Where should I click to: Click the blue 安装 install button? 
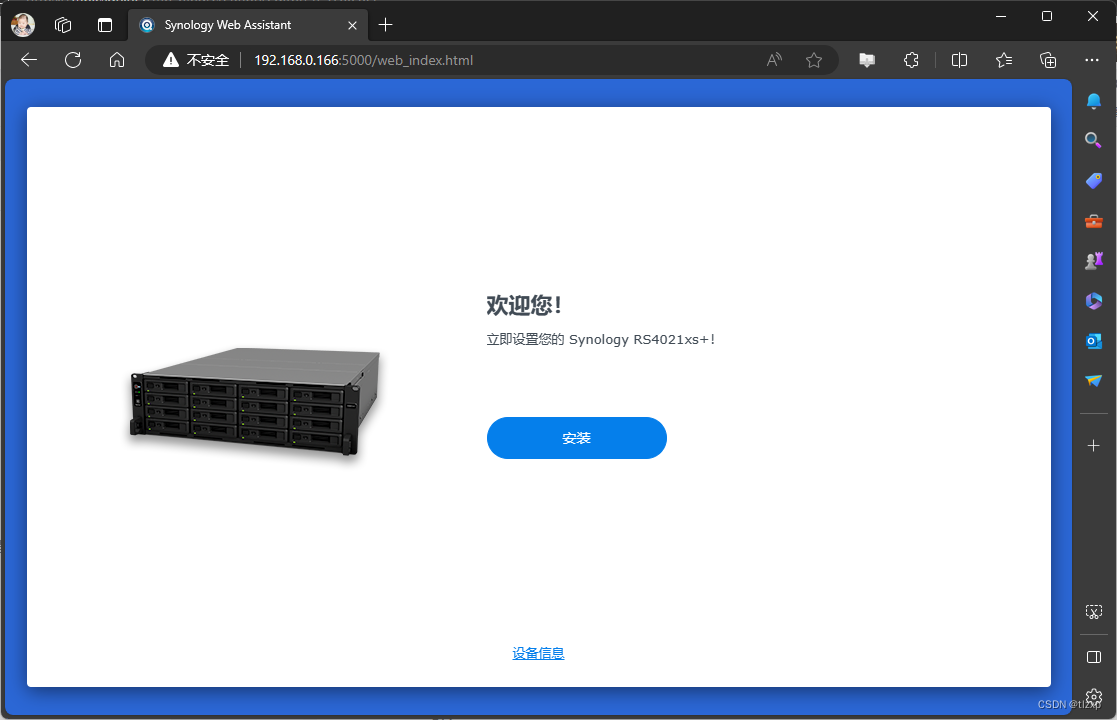pyautogui.click(x=576, y=438)
